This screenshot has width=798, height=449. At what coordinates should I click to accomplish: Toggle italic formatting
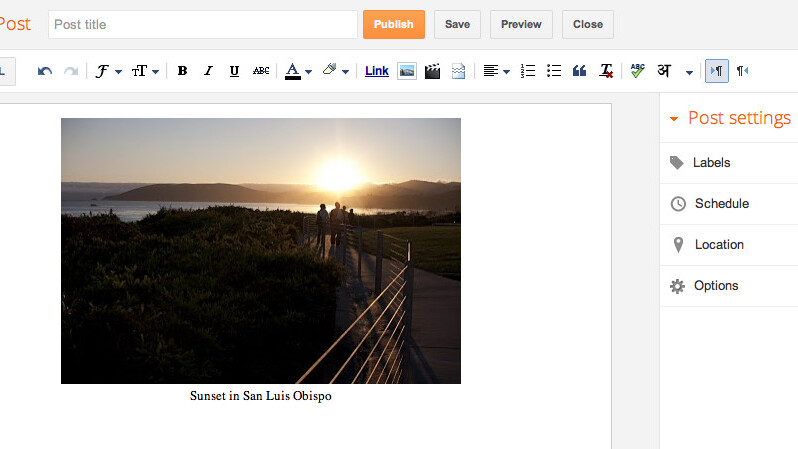pyautogui.click(x=208, y=71)
